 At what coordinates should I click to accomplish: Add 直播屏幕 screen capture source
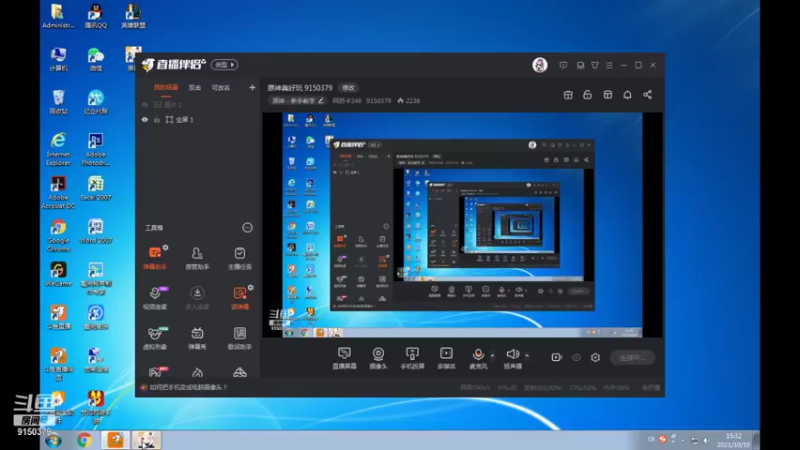pyautogui.click(x=344, y=358)
